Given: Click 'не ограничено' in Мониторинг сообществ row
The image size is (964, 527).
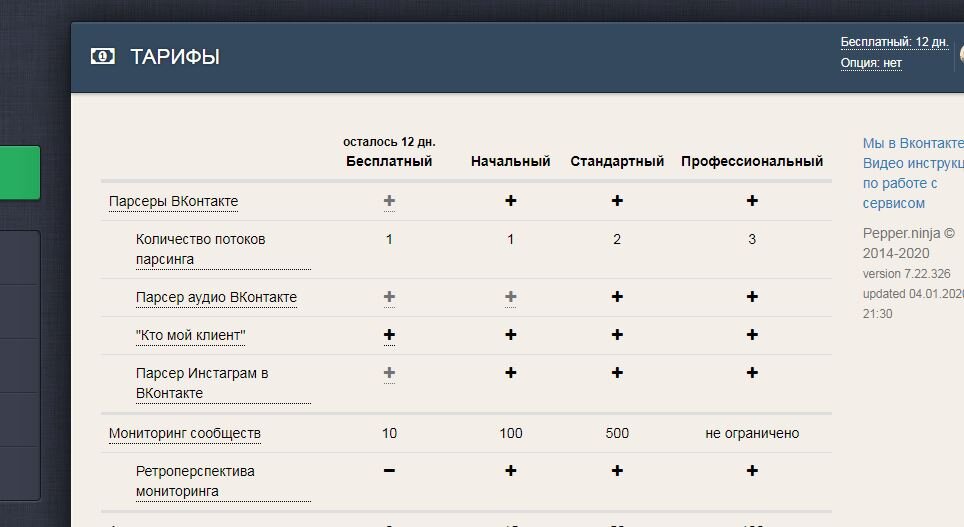Looking at the screenshot, I should (752, 434).
